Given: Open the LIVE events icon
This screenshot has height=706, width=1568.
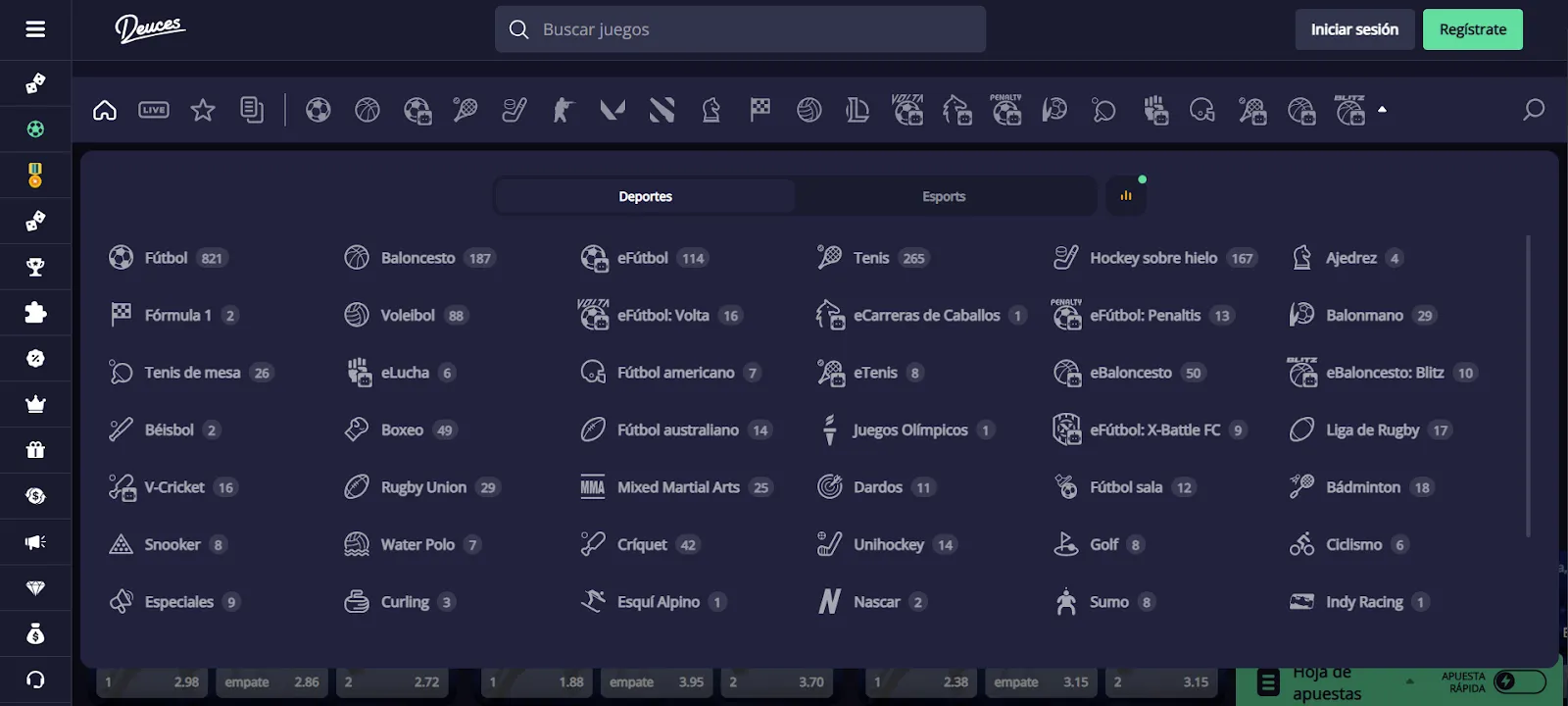Looking at the screenshot, I should (x=154, y=110).
